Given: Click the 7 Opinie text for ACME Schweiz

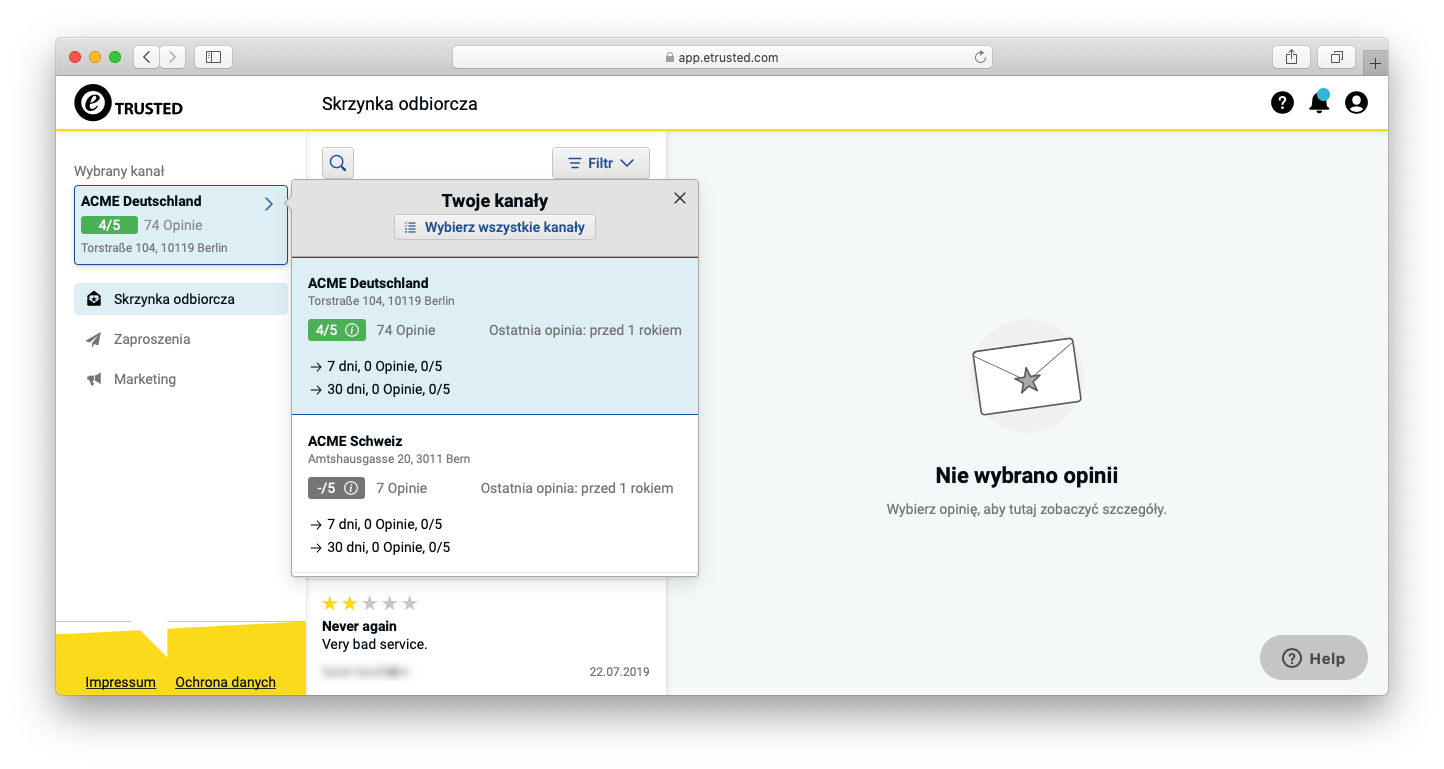Looking at the screenshot, I should click(x=401, y=488).
